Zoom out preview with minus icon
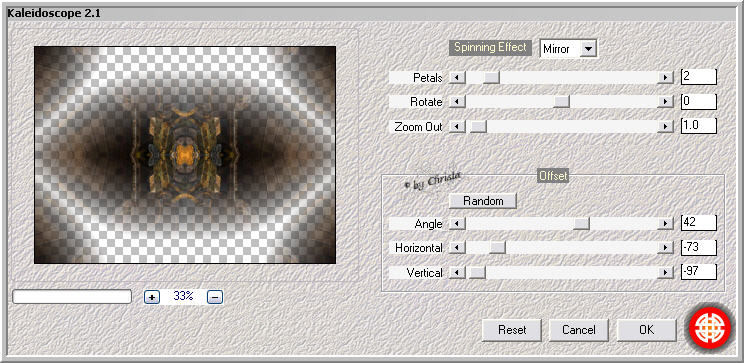This screenshot has height=363, width=744. (x=215, y=297)
